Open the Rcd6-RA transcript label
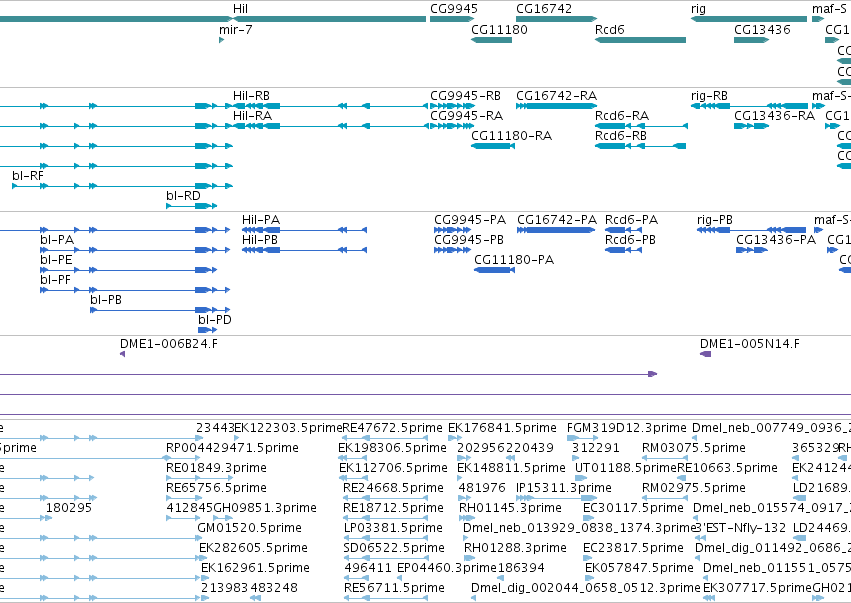This screenshot has width=851, height=603. pyautogui.click(x=622, y=116)
